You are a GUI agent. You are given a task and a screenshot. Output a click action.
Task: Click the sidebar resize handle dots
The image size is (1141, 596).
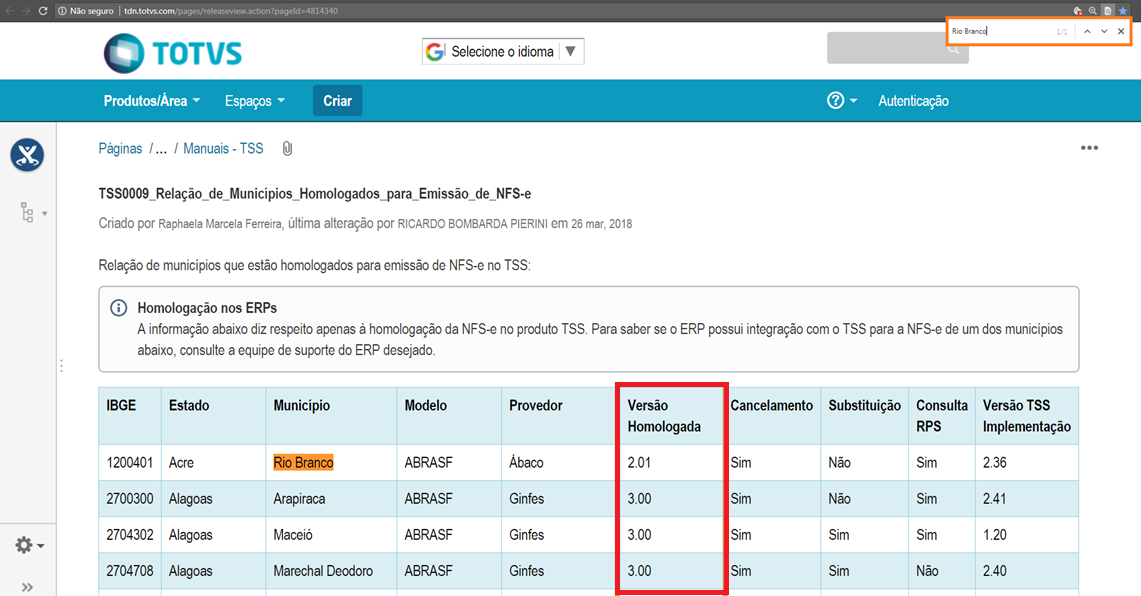(61, 366)
